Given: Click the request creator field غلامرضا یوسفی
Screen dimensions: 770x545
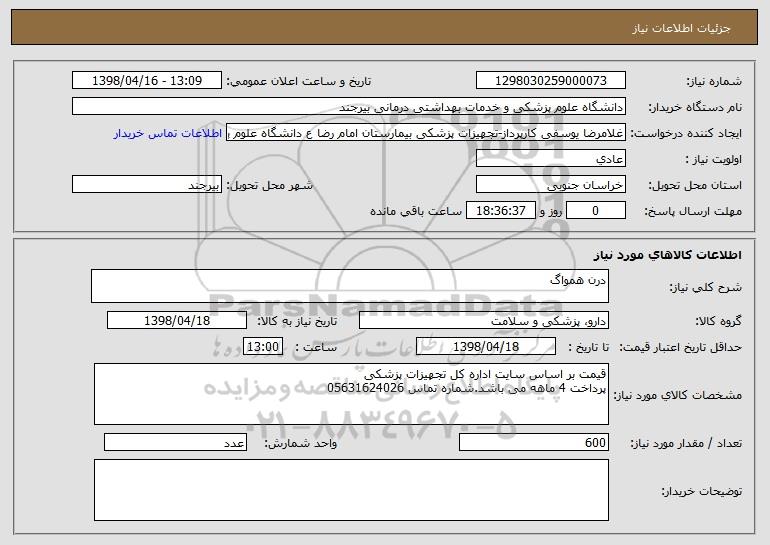Looking at the screenshot, I should 426,133.
